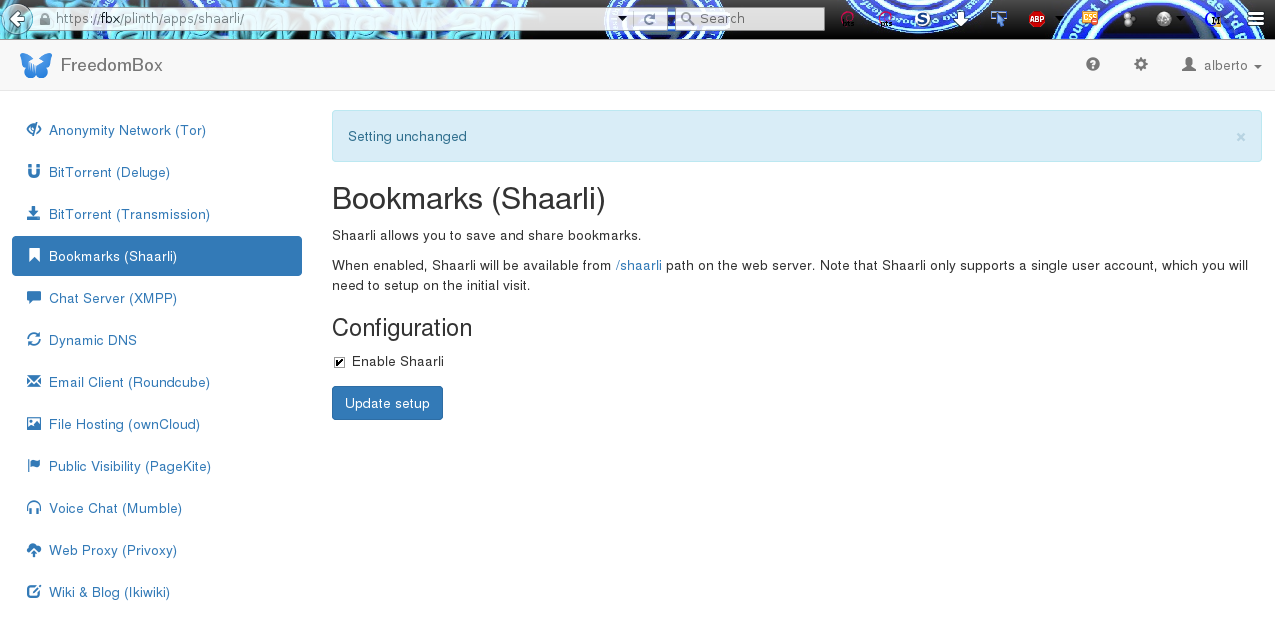The image size is (1275, 628).
Task: Click the Transmission download arrow icon
Action: coord(34,214)
